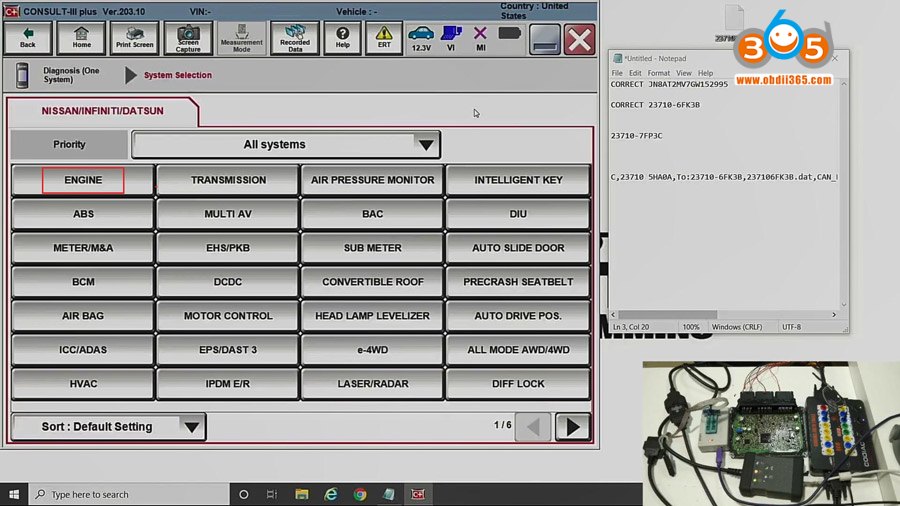Viewport: 900px width, 506px height.
Task: Click the taskbar search box
Action: pos(129,494)
